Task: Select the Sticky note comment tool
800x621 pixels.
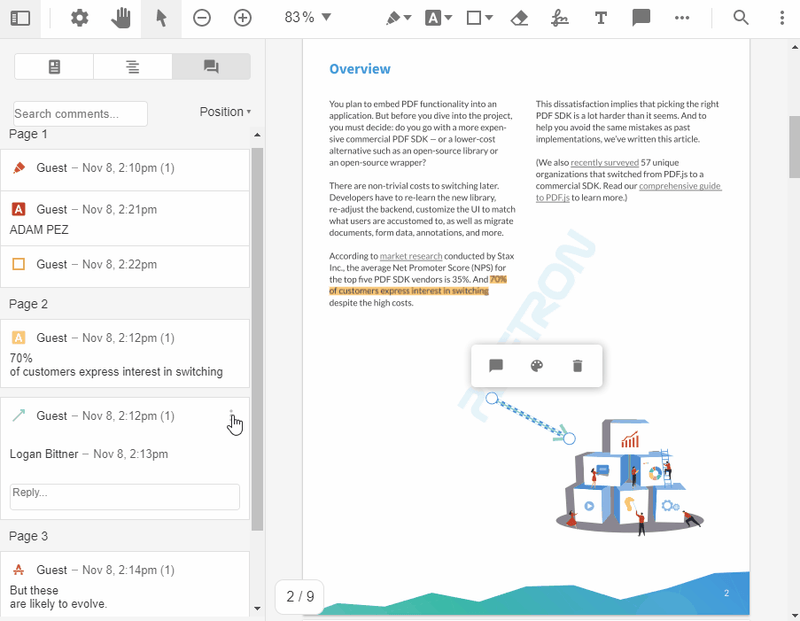Action: click(x=641, y=18)
